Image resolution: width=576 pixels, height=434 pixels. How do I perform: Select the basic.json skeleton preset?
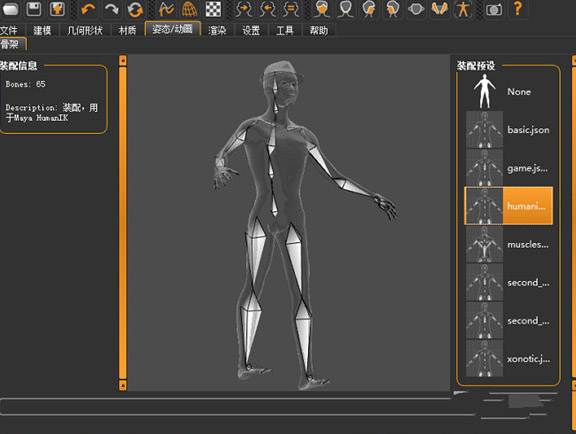(509, 130)
